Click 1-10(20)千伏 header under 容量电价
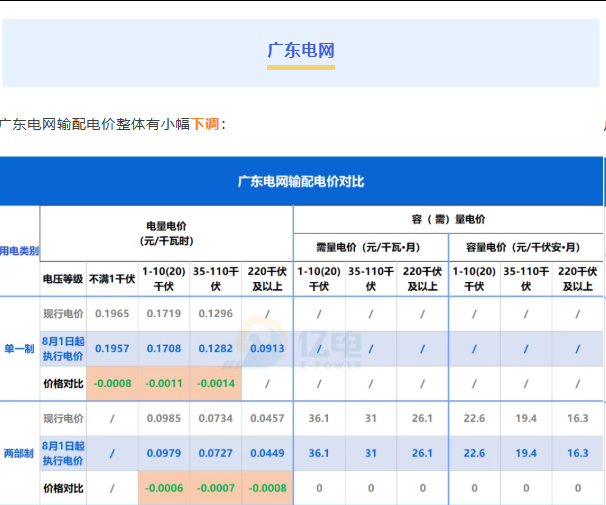Screen dimensions: 606x505 tap(474, 279)
